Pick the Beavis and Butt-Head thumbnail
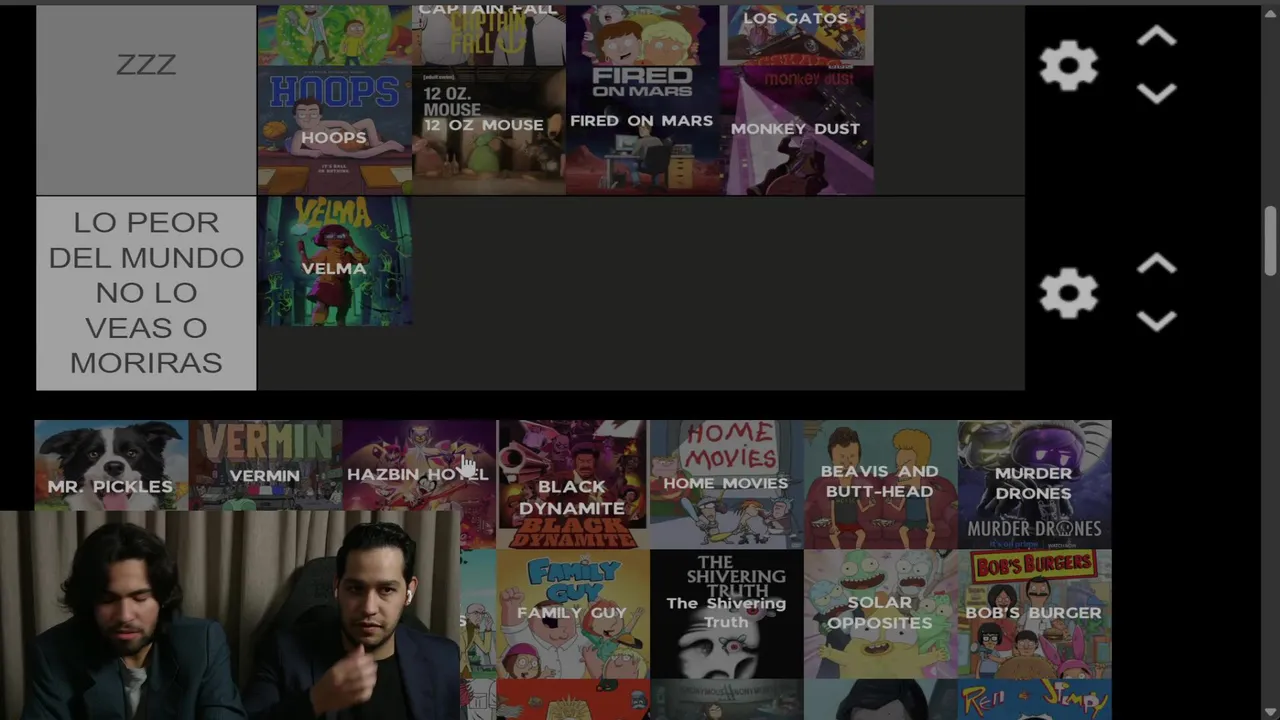This screenshot has width=1280, height=720. coord(880,484)
